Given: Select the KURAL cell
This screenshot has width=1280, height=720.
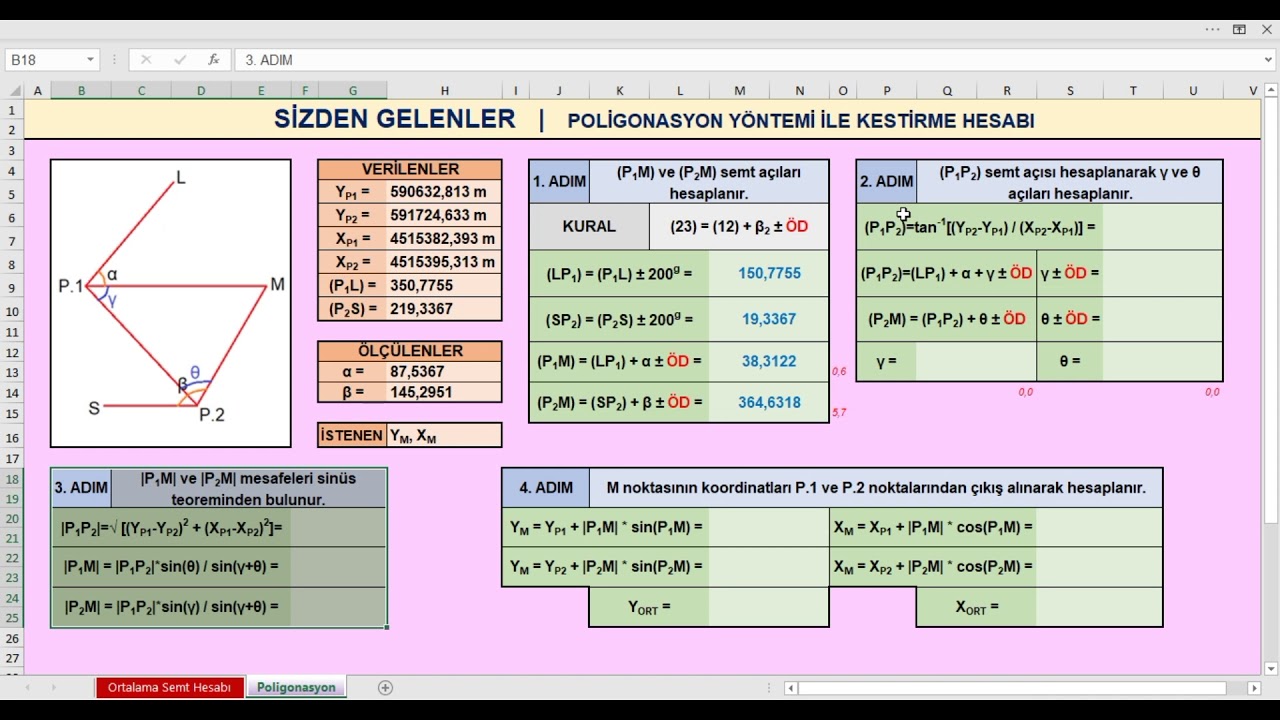Looking at the screenshot, I should (589, 226).
